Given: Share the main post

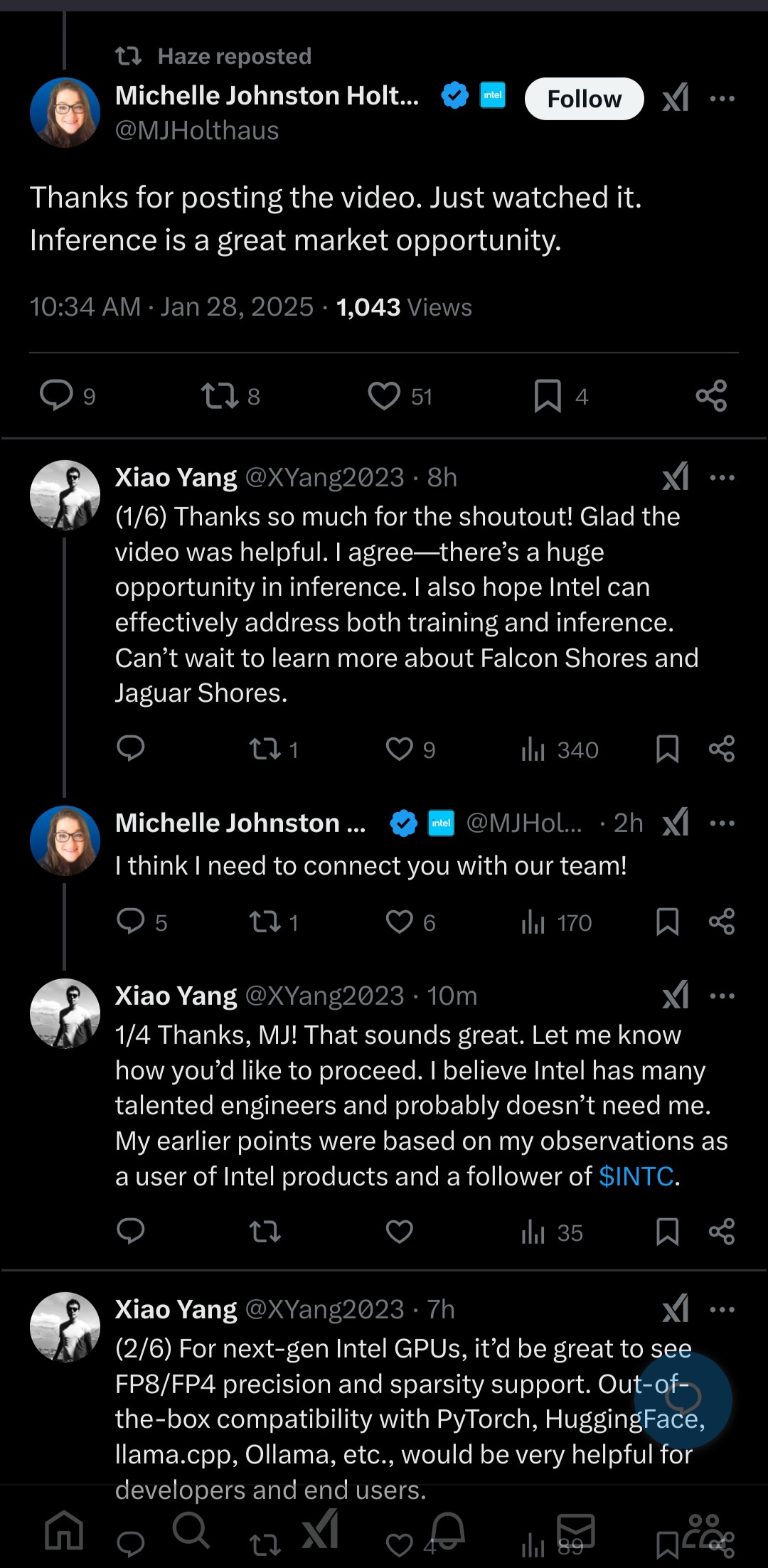Looking at the screenshot, I should [711, 395].
